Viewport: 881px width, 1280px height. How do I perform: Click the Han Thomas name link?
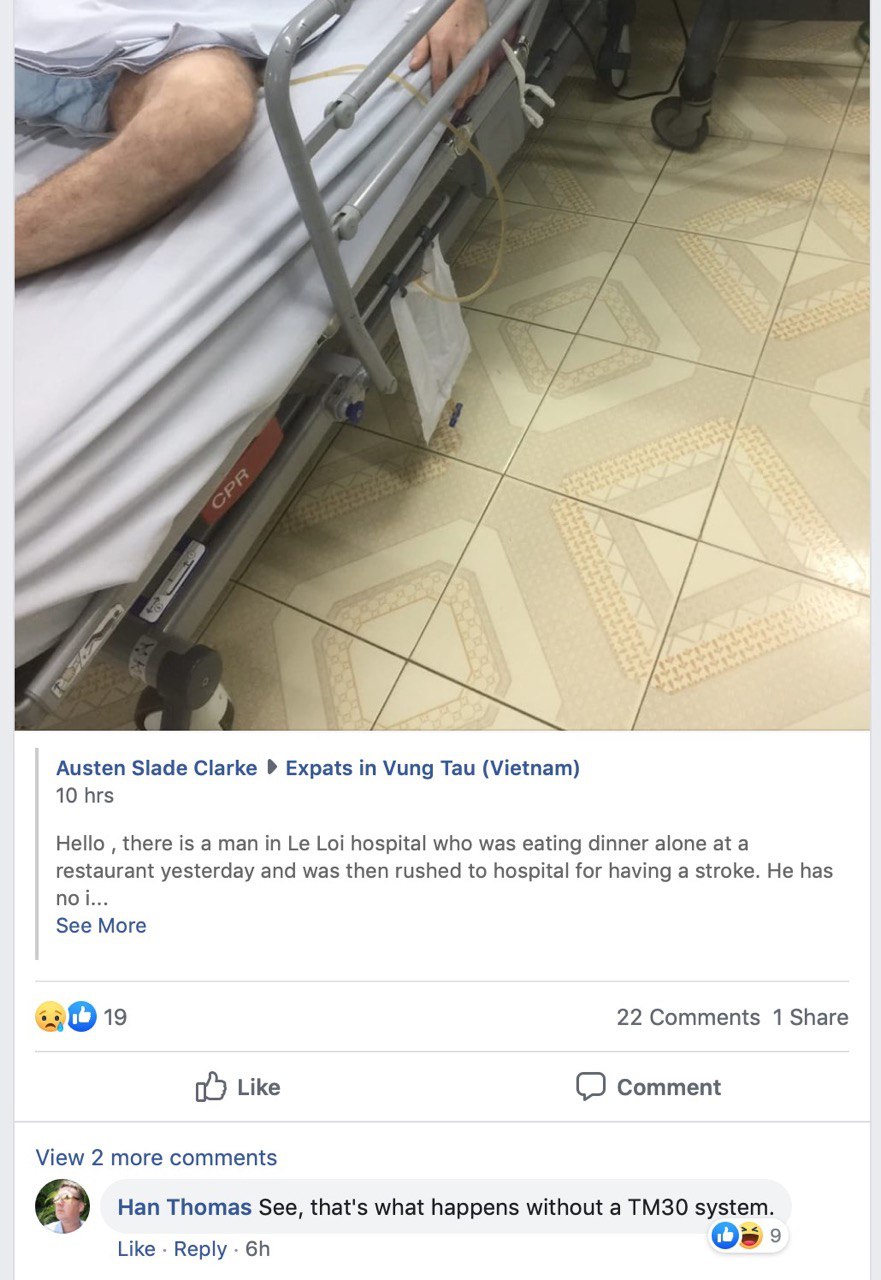(x=185, y=1207)
